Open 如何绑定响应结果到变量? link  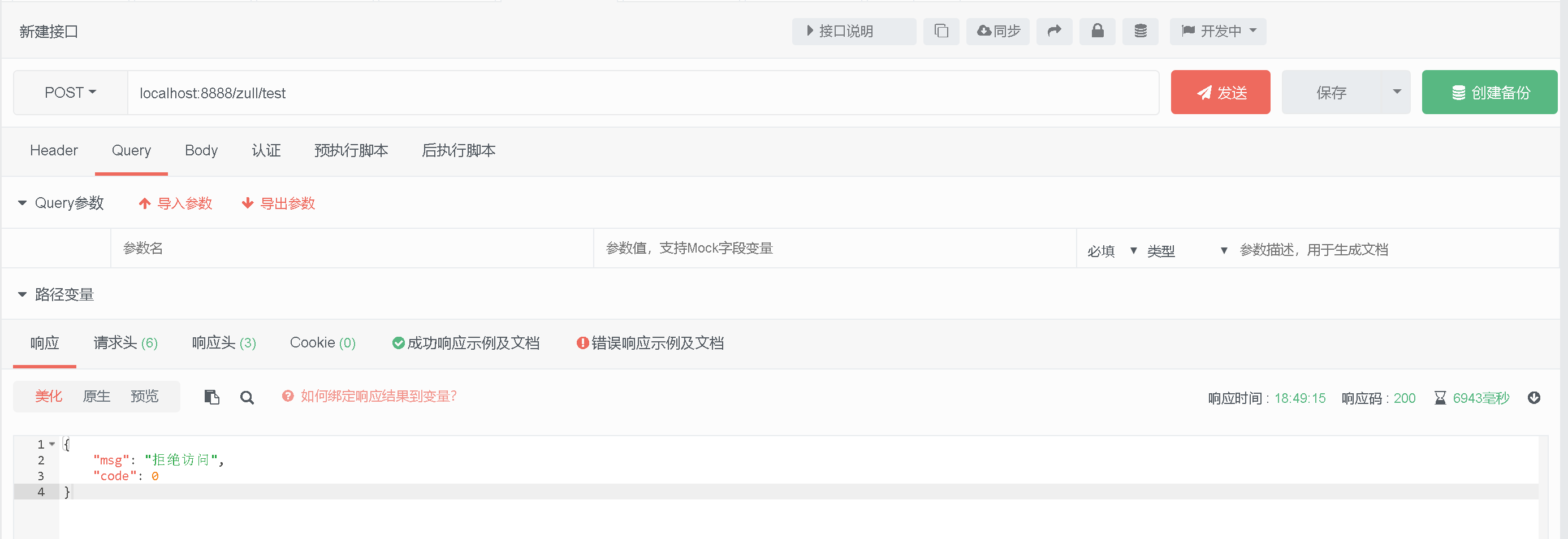click(x=379, y=396)
